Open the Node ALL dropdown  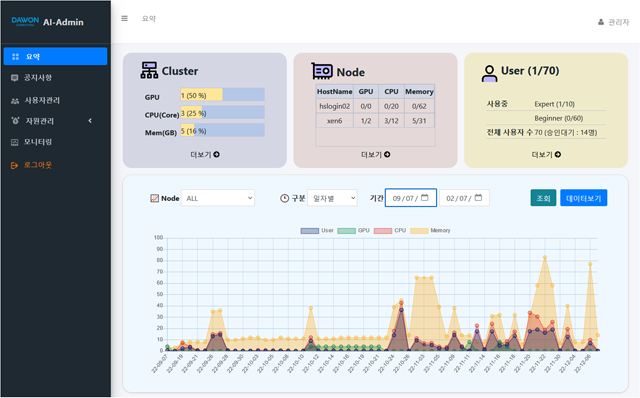pos(218,198)
